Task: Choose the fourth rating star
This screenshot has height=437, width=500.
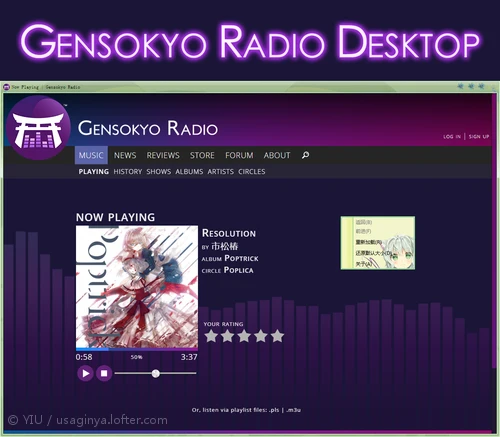Action: click(x=261, y=336)
